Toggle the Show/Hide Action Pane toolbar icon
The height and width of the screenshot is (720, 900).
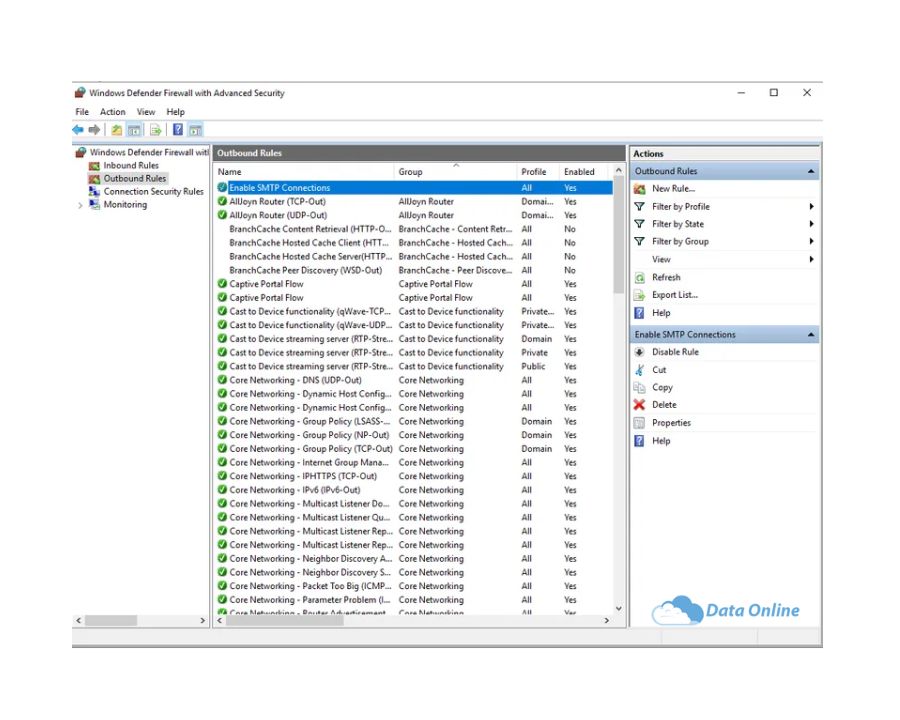(195, 130)
